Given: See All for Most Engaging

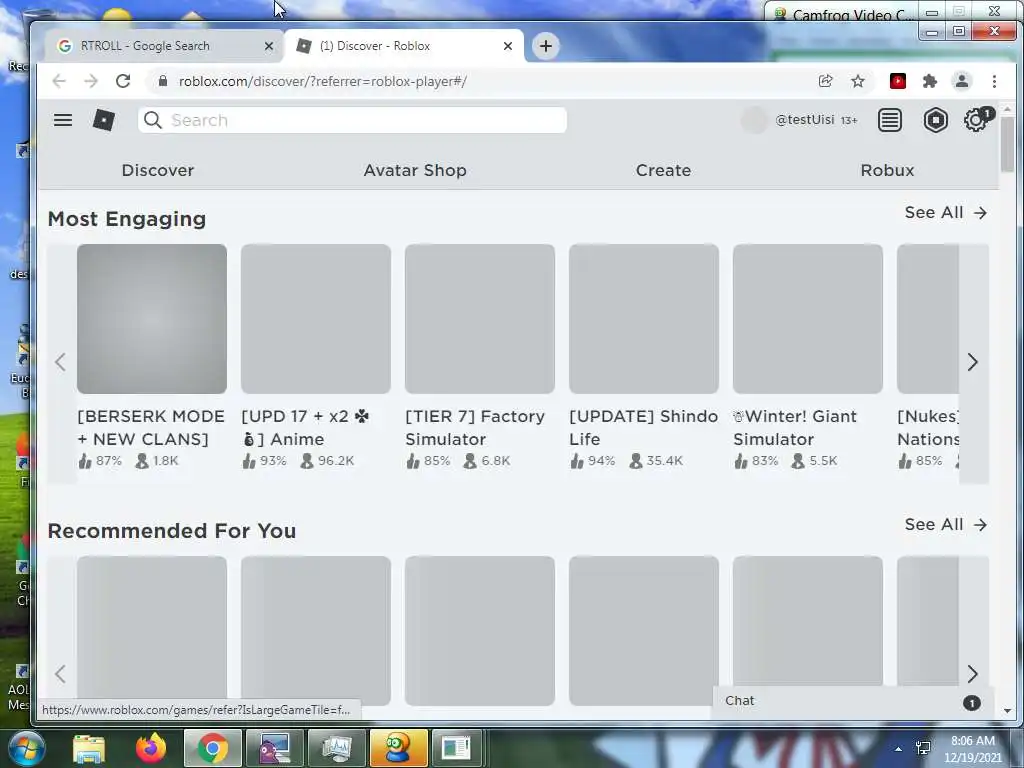Looking at the screenshot, I should click(x=945, y=212).
